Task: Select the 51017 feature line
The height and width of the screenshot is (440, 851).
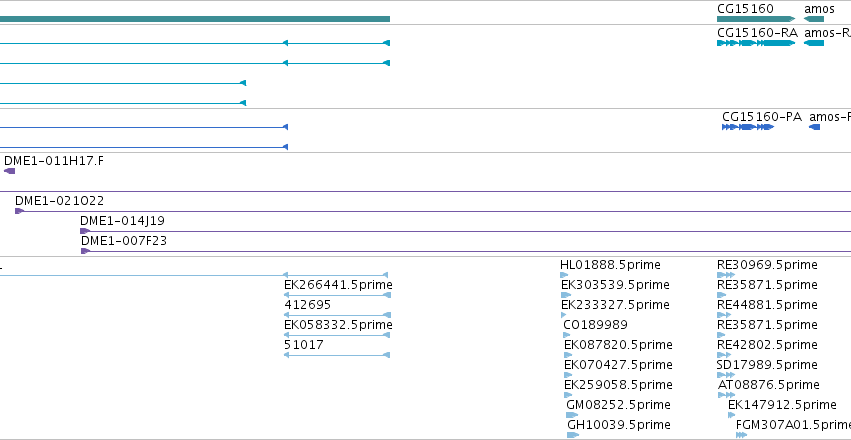Action: pos(337,355)
